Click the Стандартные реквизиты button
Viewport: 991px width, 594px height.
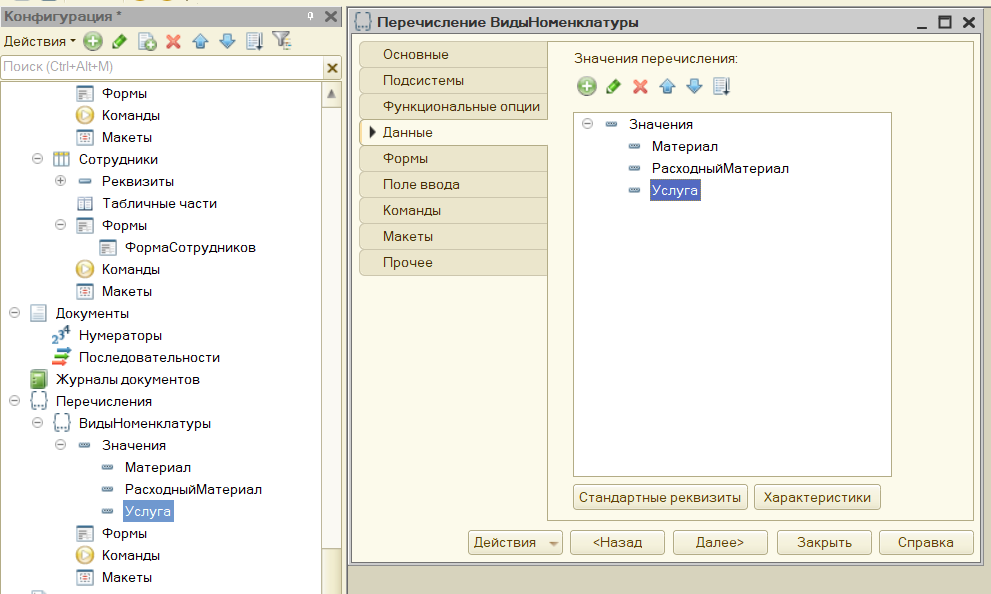(x=660, y=497)
